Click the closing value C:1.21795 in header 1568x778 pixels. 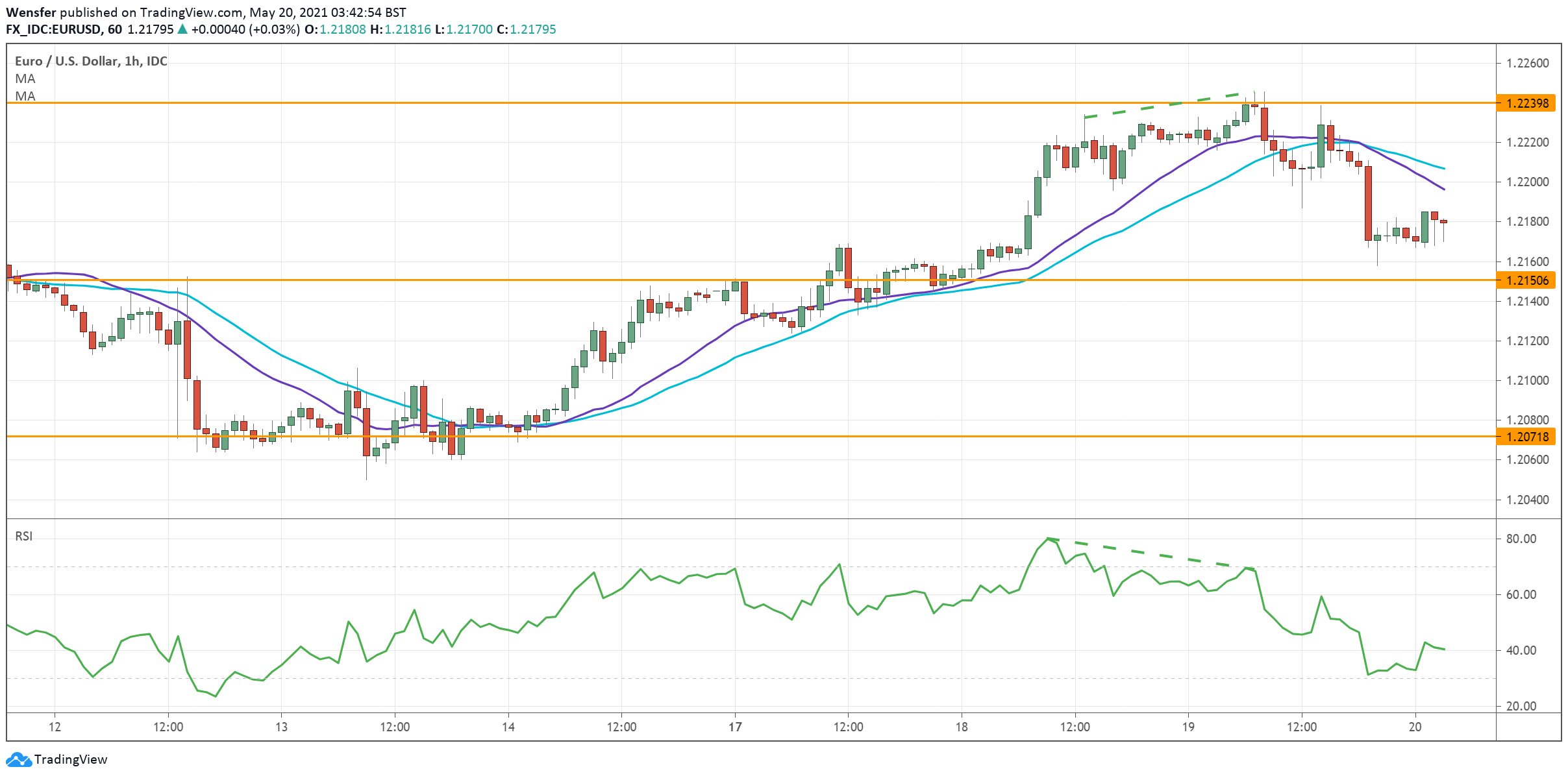(526, 29)
